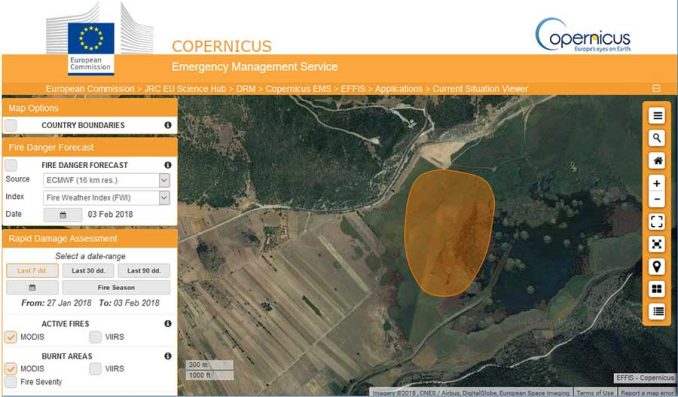Click Report a map error link

click(646, 393)
